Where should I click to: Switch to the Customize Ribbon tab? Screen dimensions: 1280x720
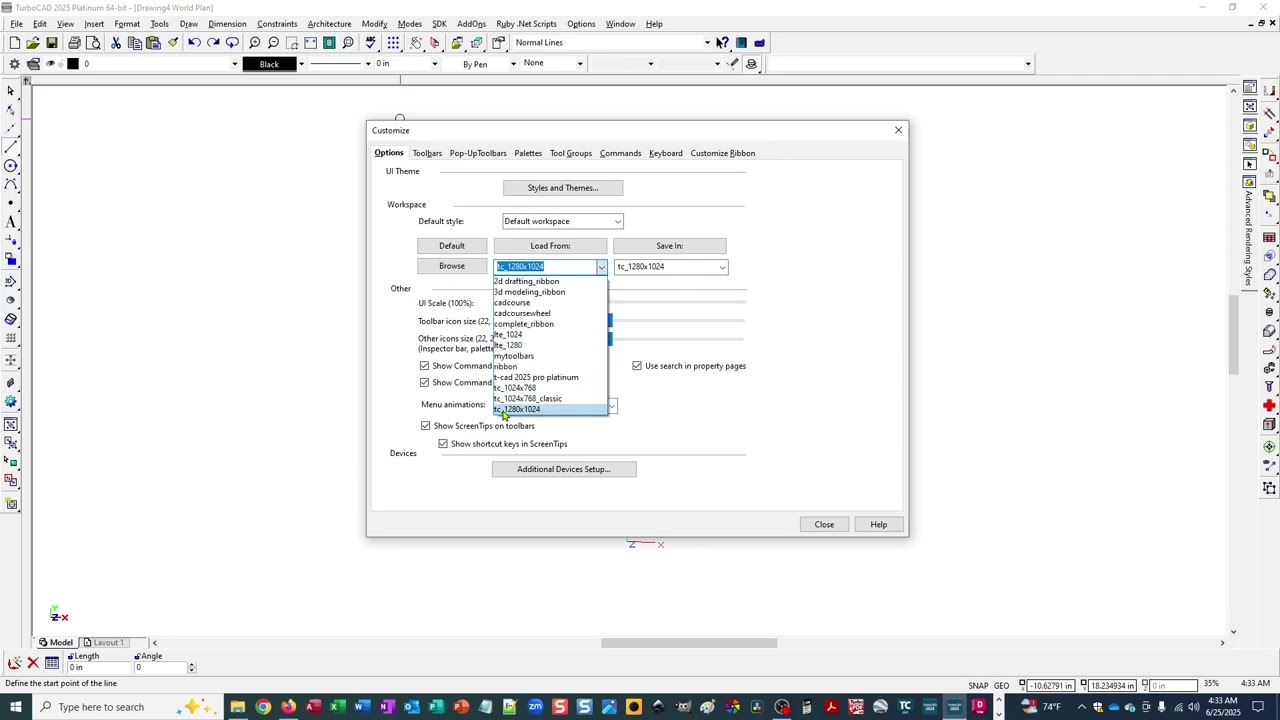tap(722, 153)
